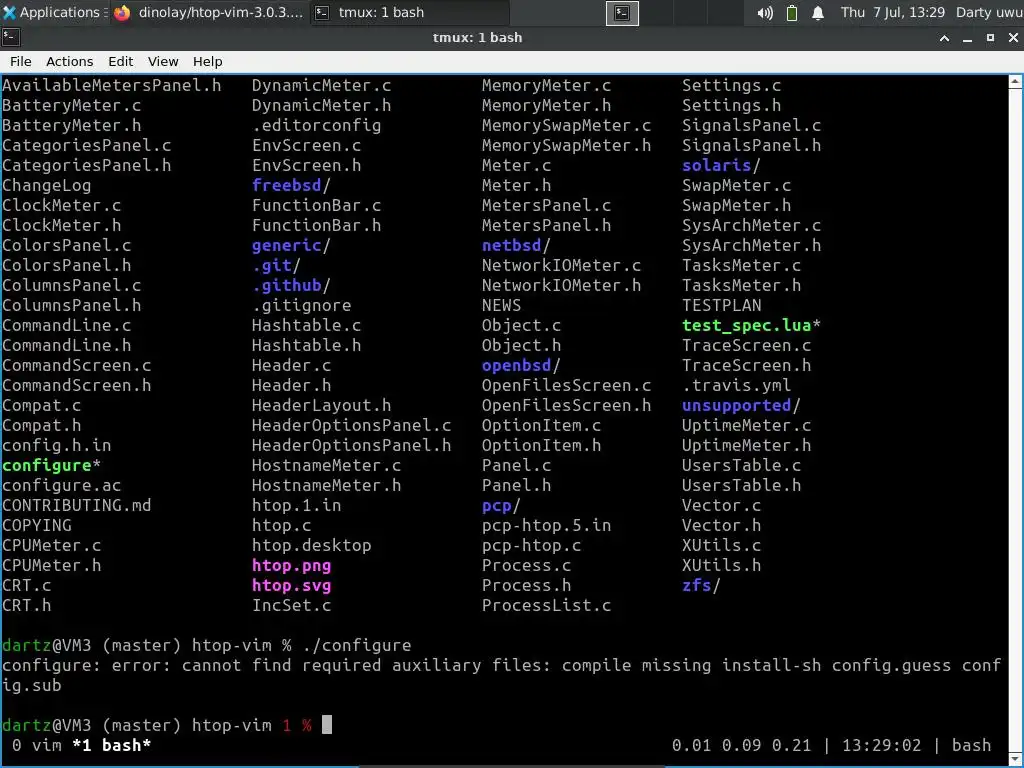
Task: Click the tmux status time 13:29:02
Action: pyautogui.click(x=881, y=745)
